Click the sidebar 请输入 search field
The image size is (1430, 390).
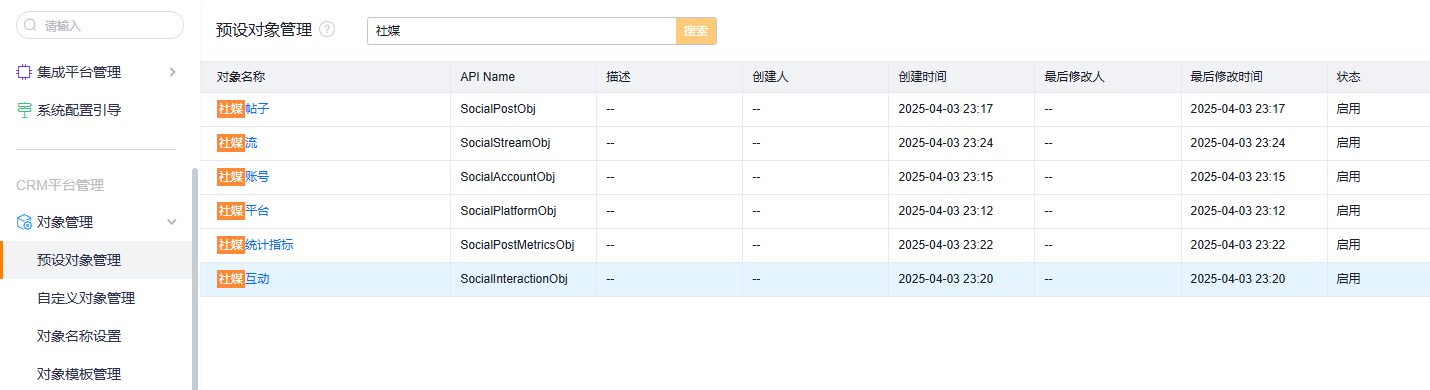pyautogui.click(x=100, y=26)
